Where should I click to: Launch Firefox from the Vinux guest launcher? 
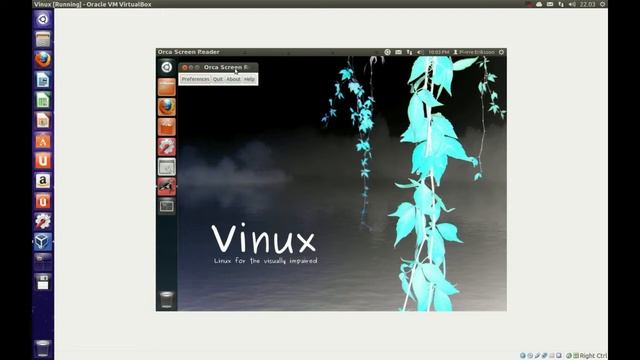pyautogui.click(x=167, y=107)
